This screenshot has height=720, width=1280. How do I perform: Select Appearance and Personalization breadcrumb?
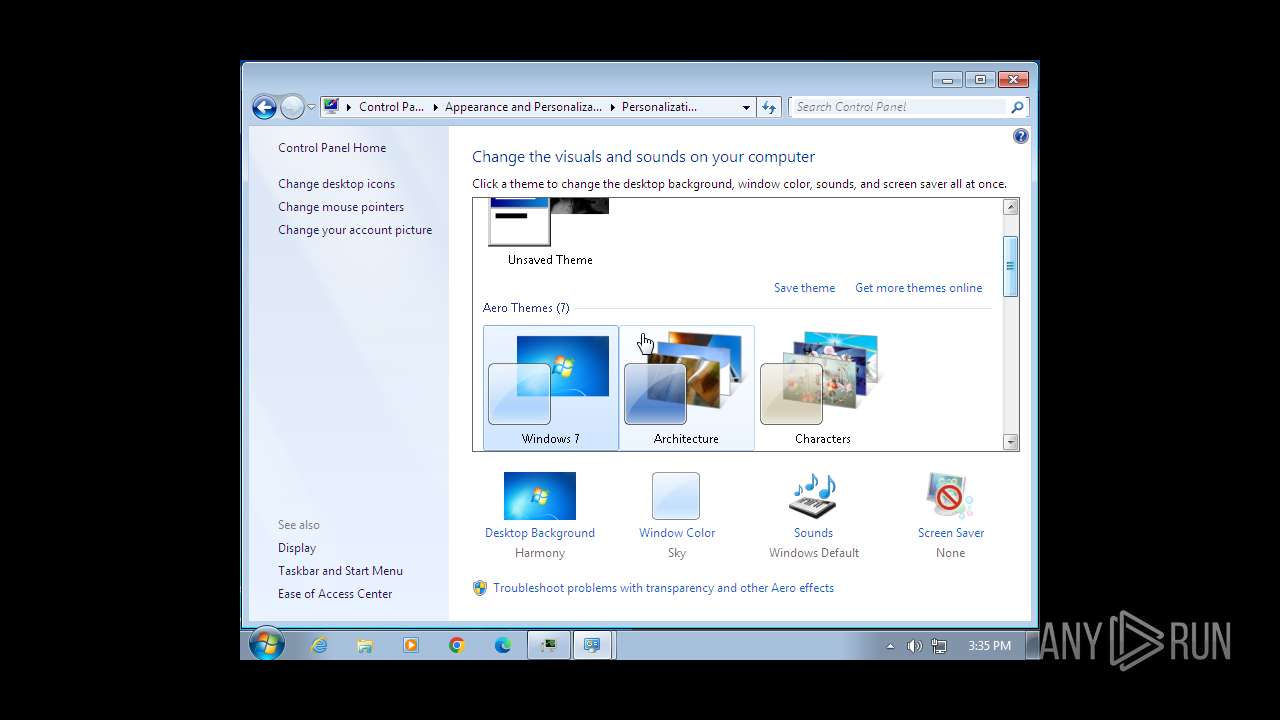pos(523,107)
